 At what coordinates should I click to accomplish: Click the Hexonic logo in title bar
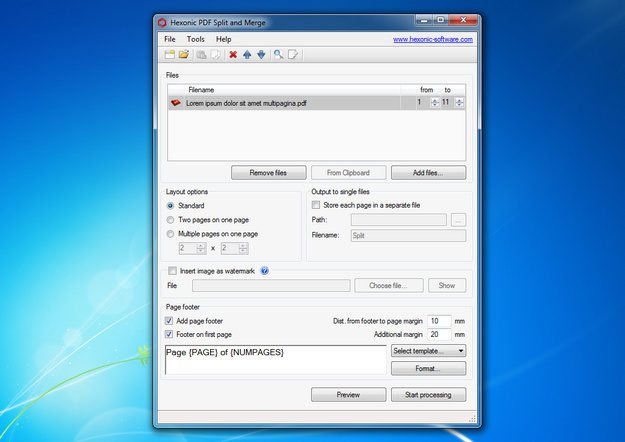tap(162, 23)
